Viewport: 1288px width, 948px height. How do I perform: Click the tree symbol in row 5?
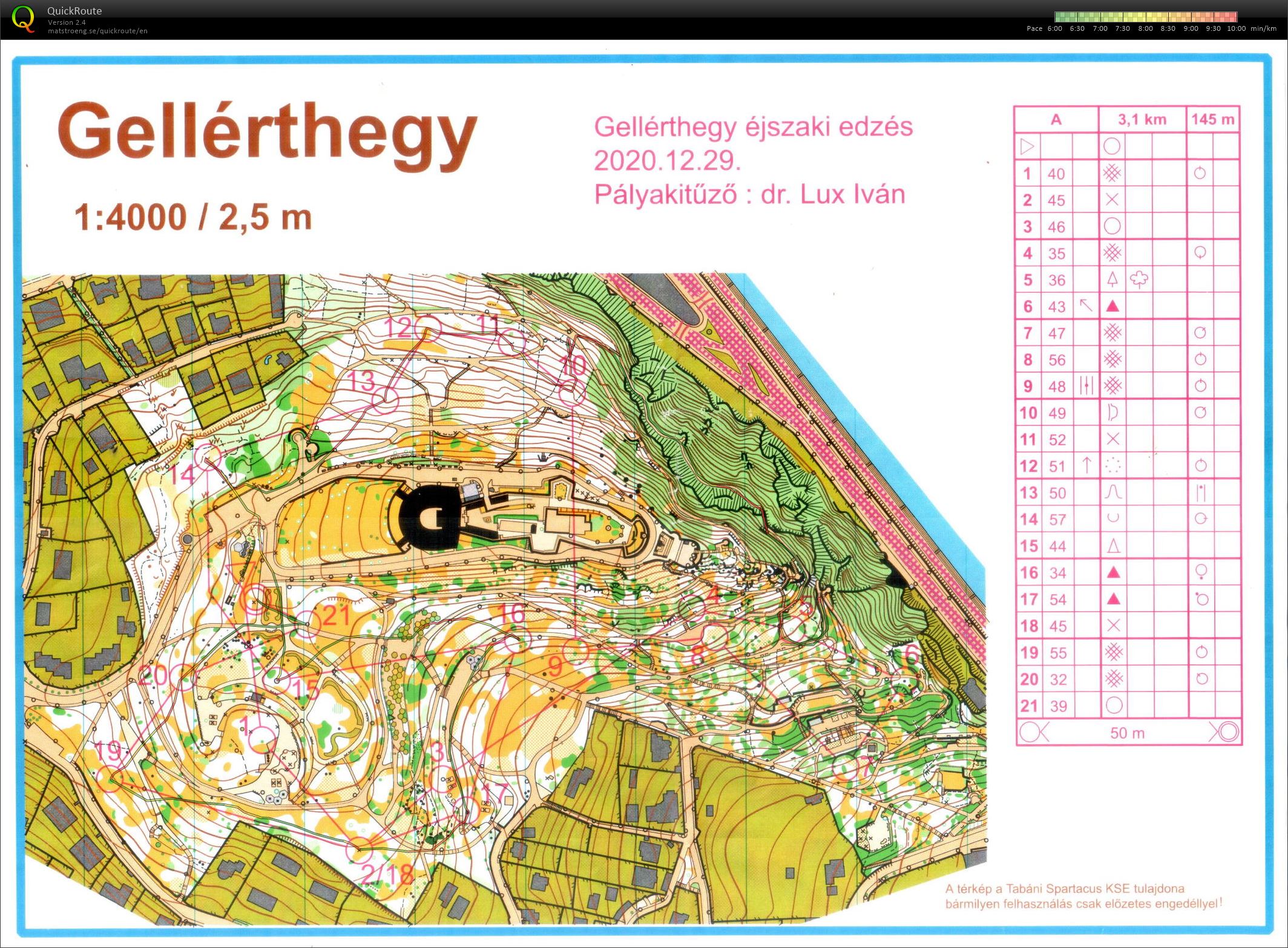(x=1139, y=279)
